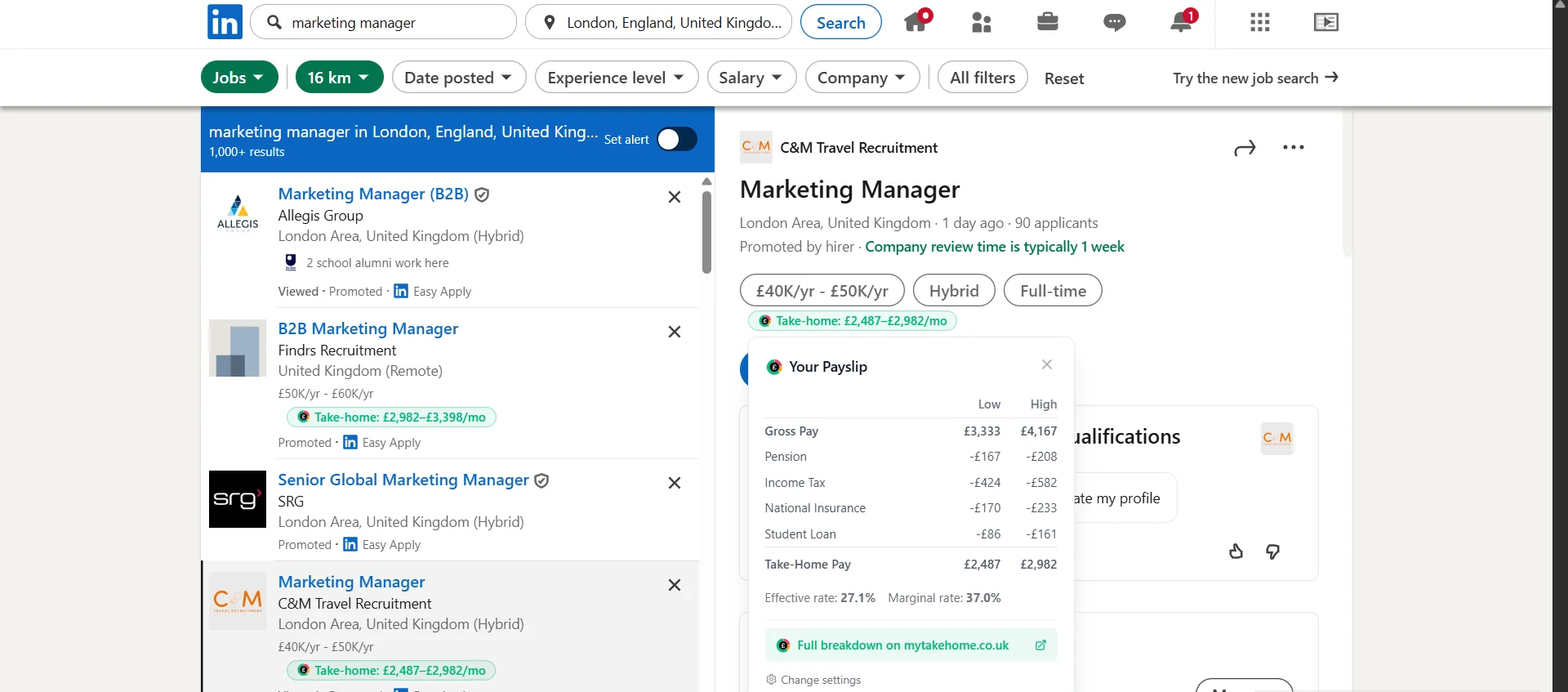Viewport: 1568px width, 692px height.
Task: Open the Messaging chat bubble icon
Action: pos(1115,23)
